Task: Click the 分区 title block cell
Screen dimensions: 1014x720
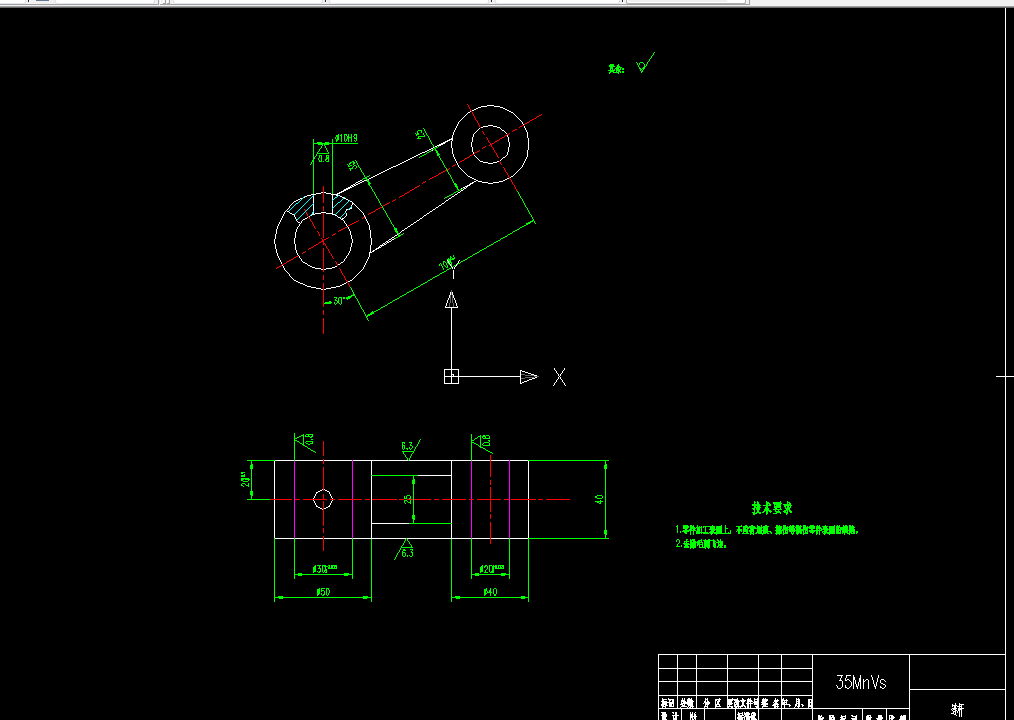Action: pos(712,703)
